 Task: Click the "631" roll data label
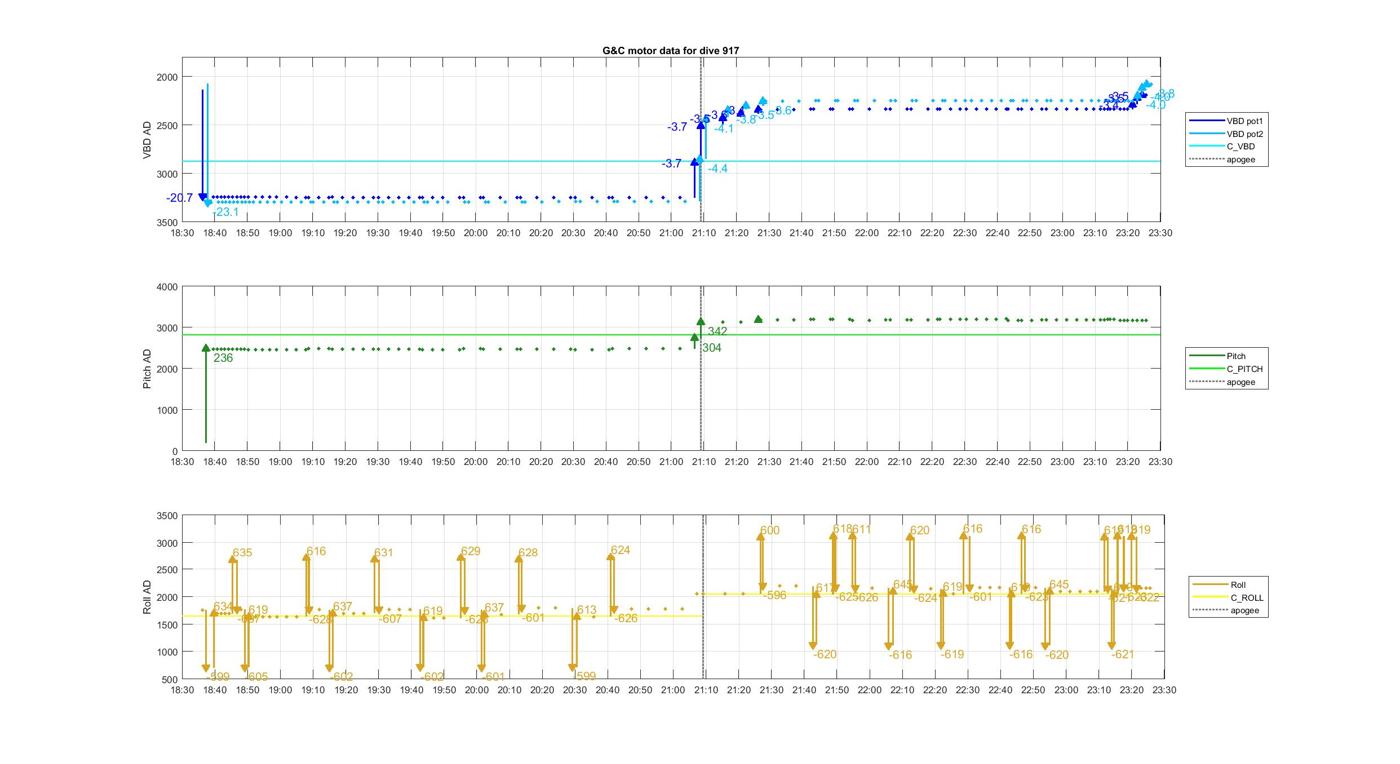384,553
